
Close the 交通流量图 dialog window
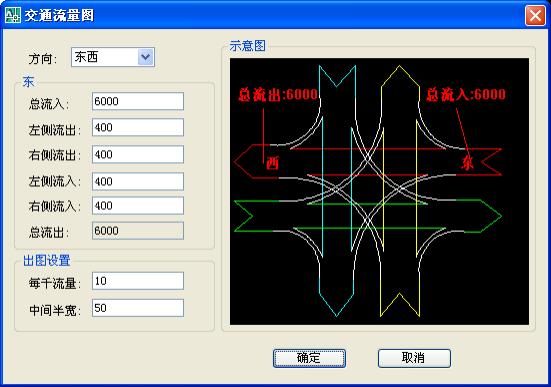[x=535, y=15]
